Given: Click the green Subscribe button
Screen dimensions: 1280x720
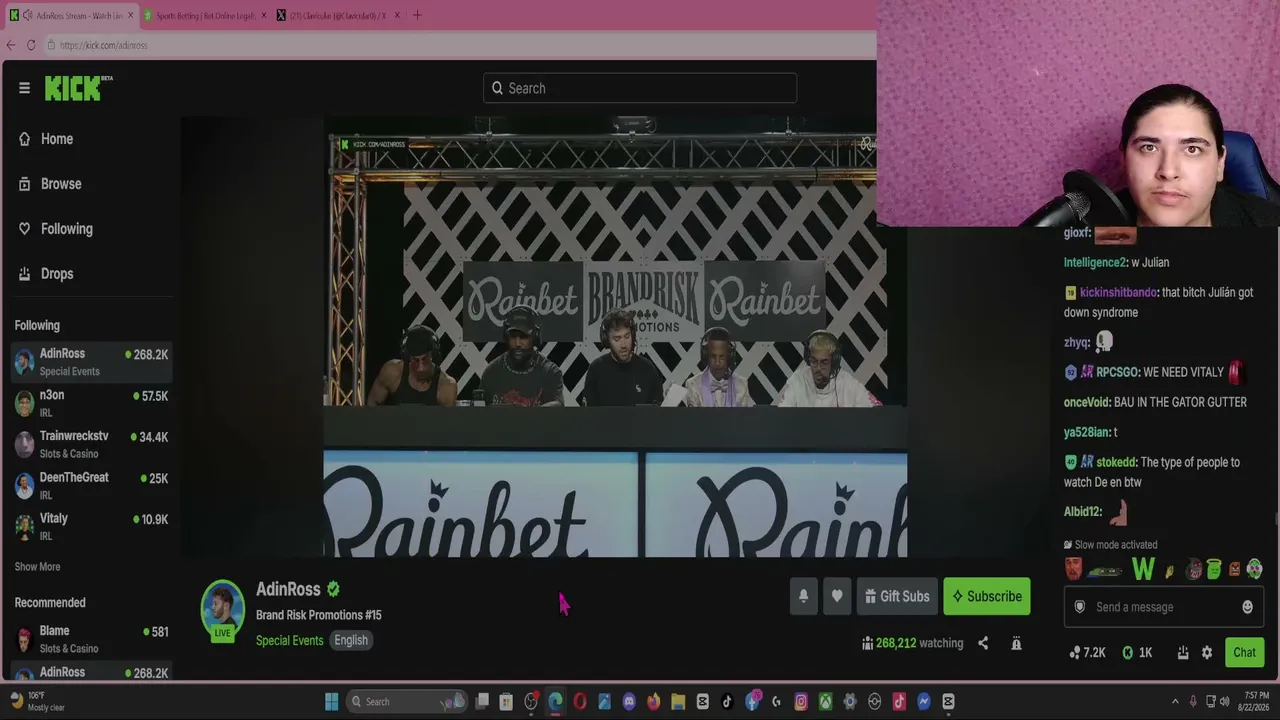Looking at the screenshot, I should click(987, 596).
